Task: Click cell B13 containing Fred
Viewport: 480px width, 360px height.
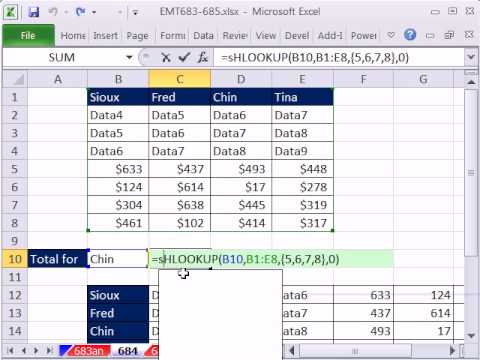Action: coord(118,313)
